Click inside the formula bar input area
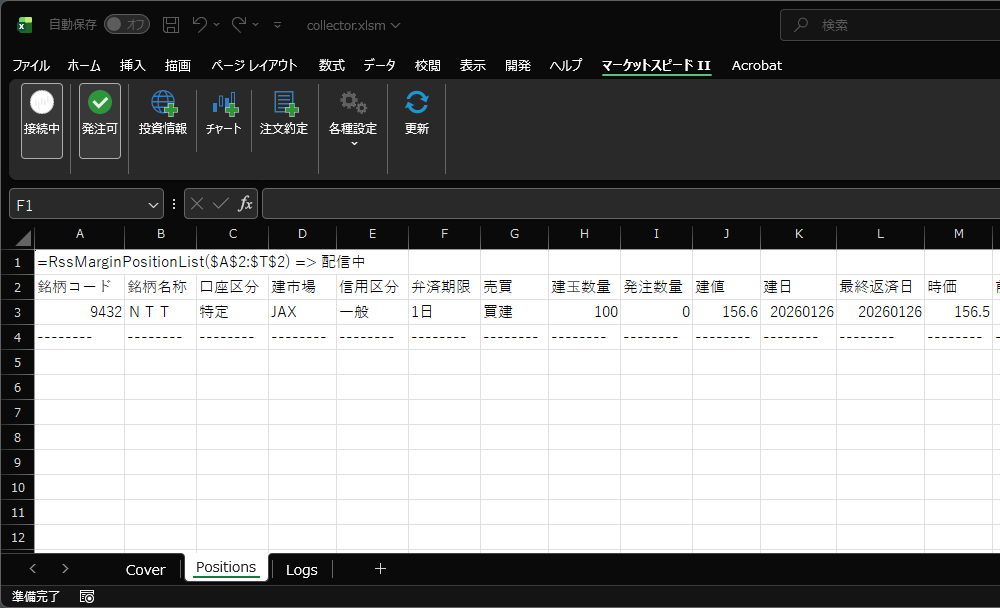The image size is (1000, 608). pyautogui.click(x=631, y=204)
